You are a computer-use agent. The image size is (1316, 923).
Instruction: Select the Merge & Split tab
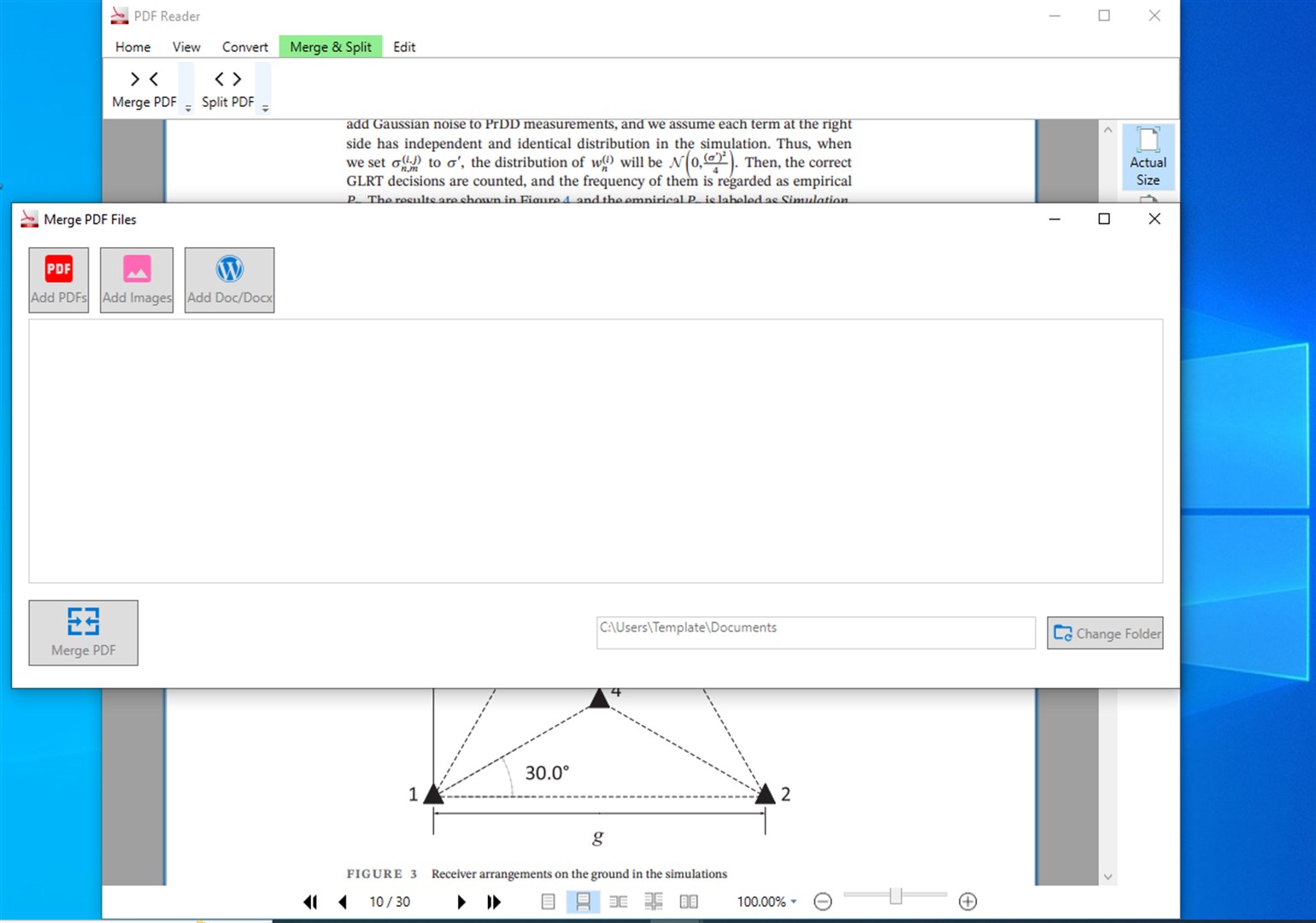click(331, 47)
